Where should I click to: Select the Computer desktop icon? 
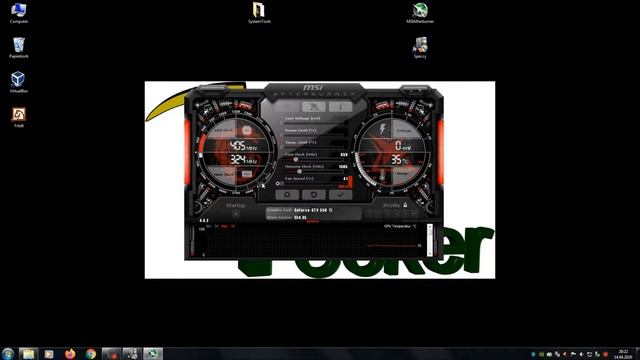click(18, 13)
